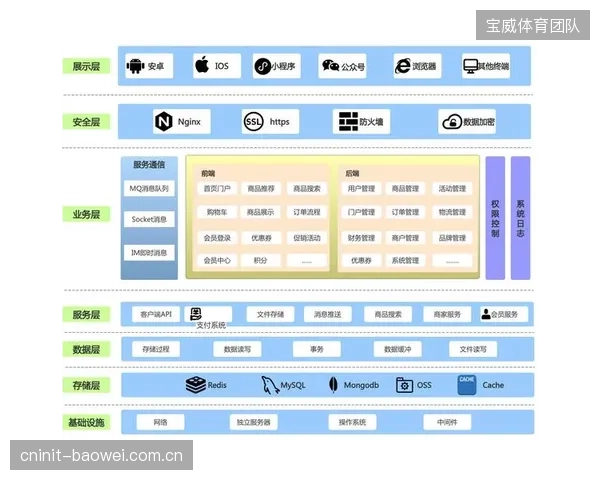Image resolution: width=600 pixels, height=480 pixels.
Task: Click the 购物车 box
Action: pos(217,212)
